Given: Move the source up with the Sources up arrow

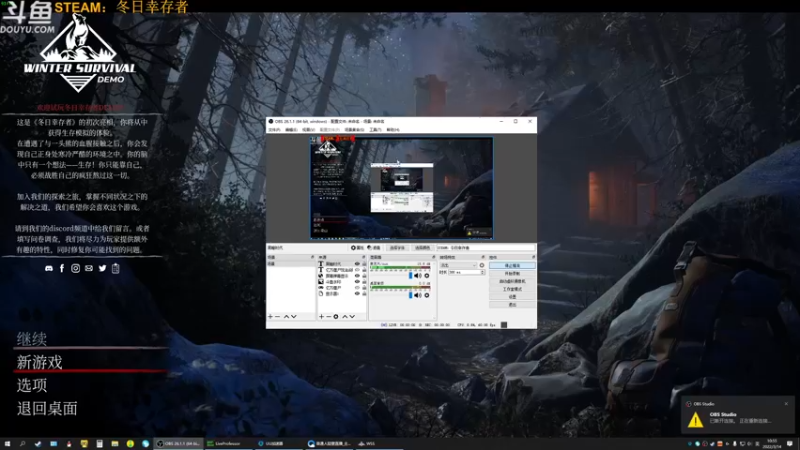Looking at the screenshot, I should coord(345,317).
